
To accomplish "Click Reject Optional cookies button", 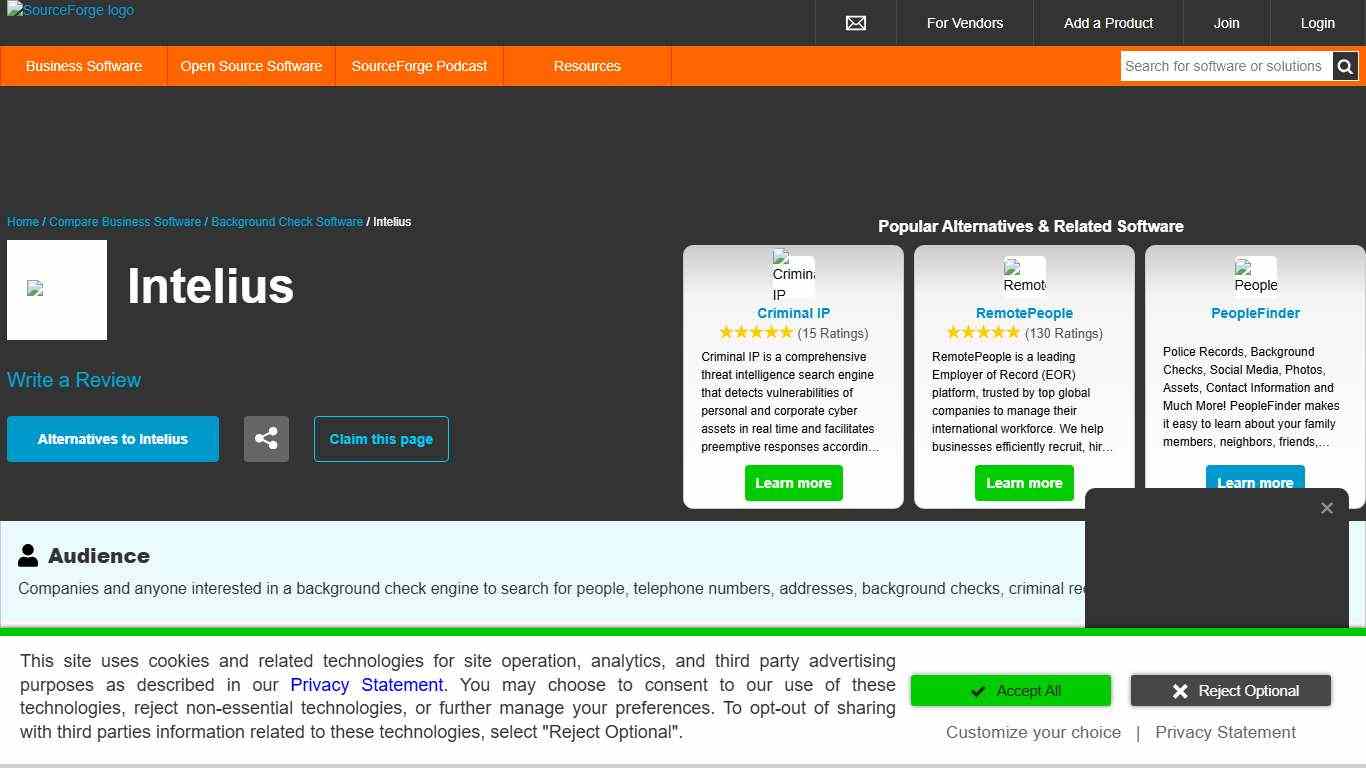I will click(x=1230, y=691).
